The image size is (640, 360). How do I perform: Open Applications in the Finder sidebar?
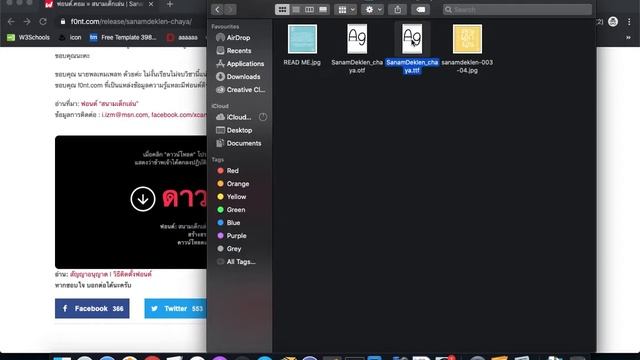point(241,64)
